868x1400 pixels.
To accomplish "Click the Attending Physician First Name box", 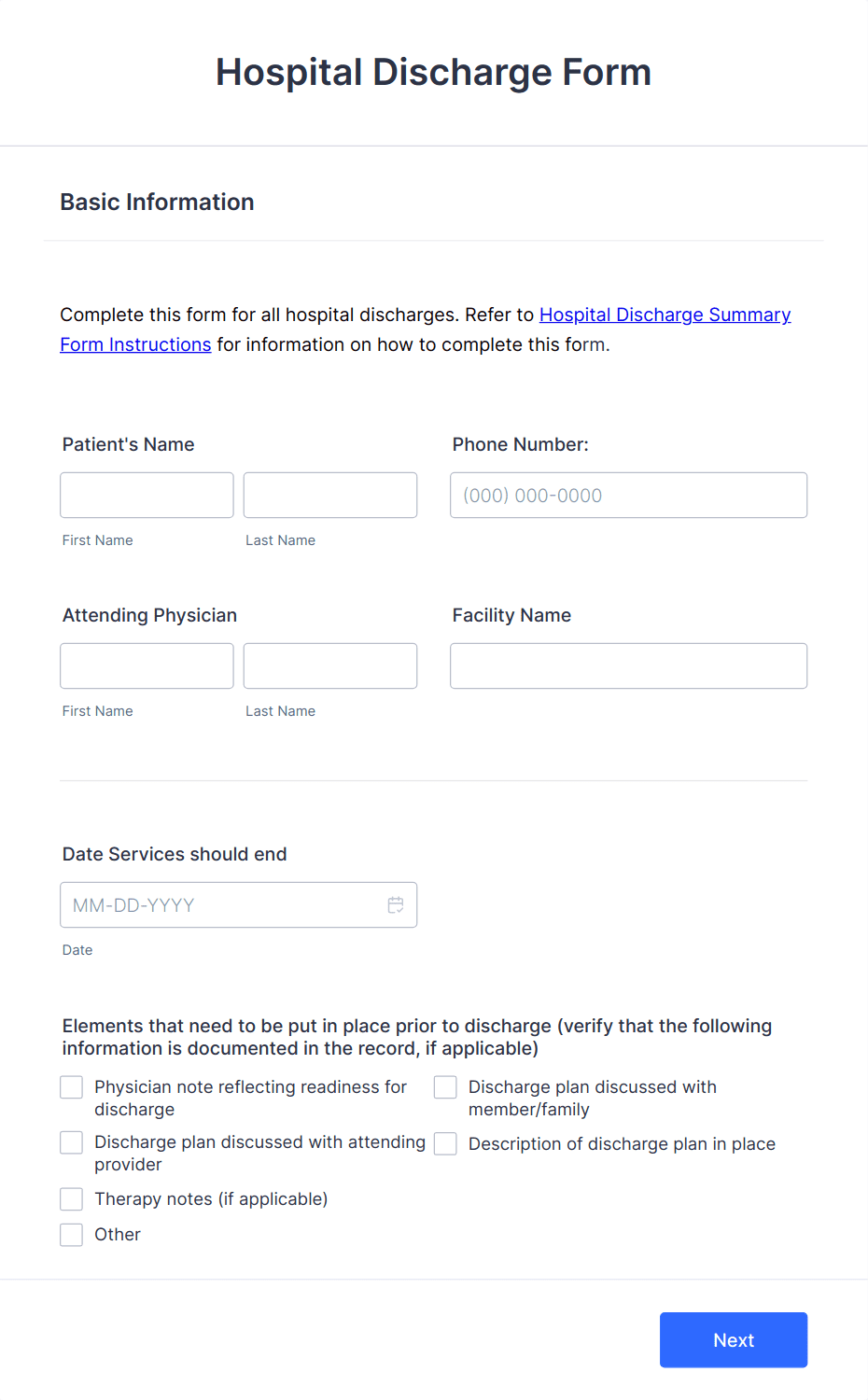I will [147, 665].
